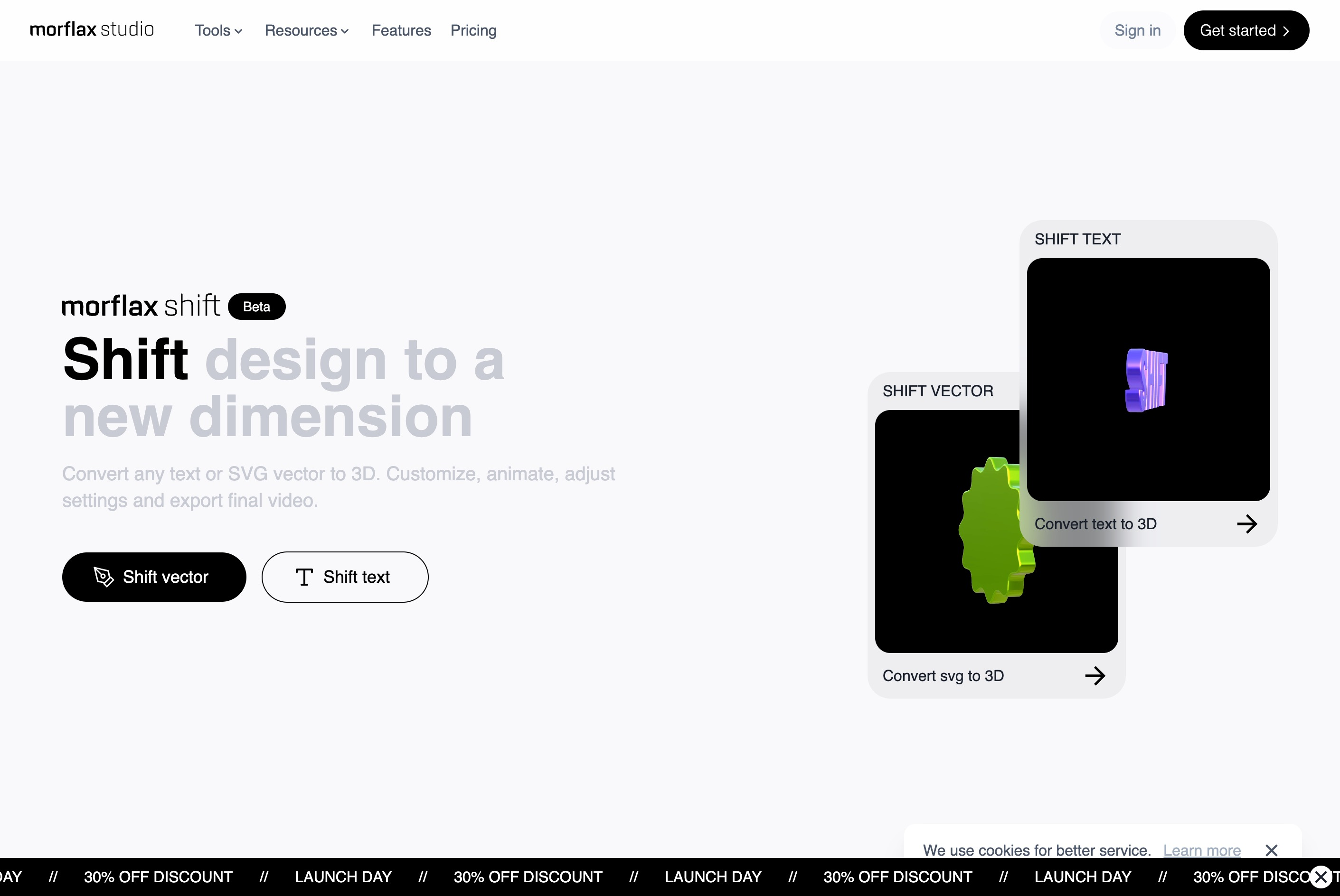
Task: Click the Convert text to 3D label
Action: 1095,523
